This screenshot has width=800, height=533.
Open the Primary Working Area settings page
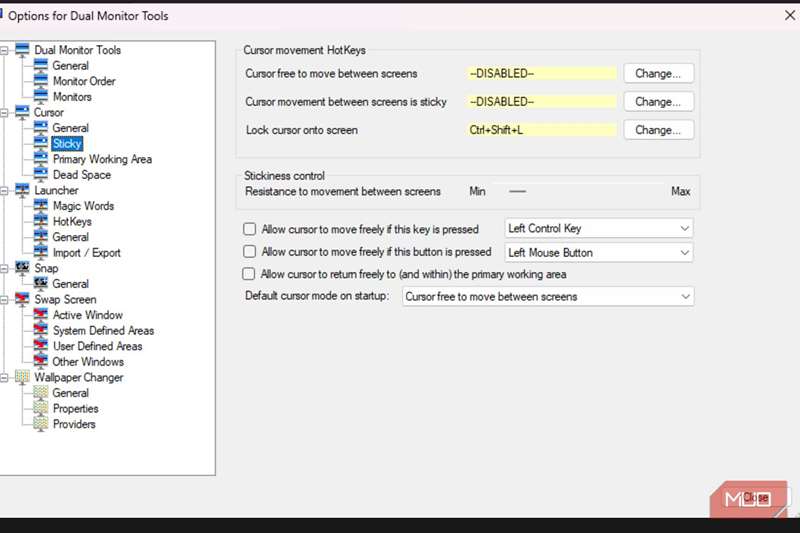pos(102,159)
